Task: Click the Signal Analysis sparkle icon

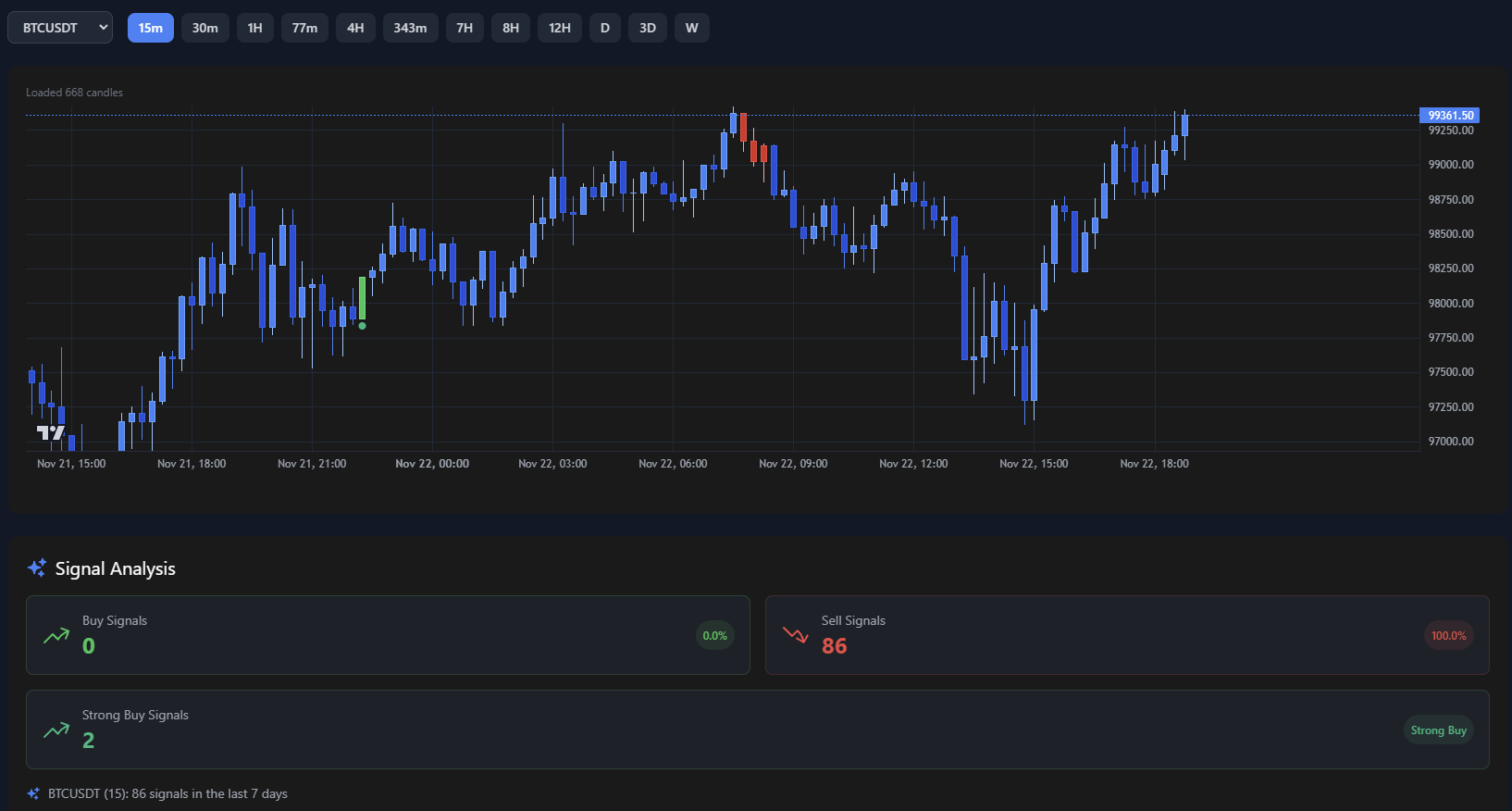Action: pyautogui.click(x=37, y=568)
